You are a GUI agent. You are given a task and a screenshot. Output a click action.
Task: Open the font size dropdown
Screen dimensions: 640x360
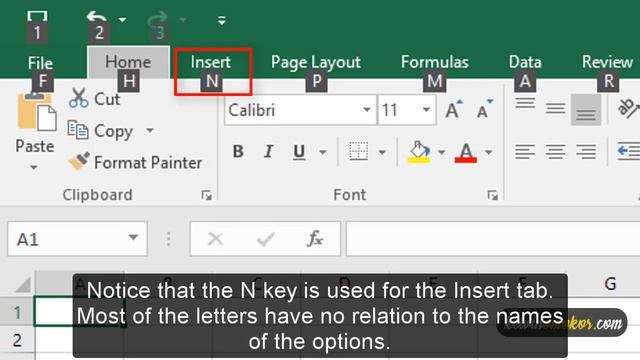[x=427, y=110]
